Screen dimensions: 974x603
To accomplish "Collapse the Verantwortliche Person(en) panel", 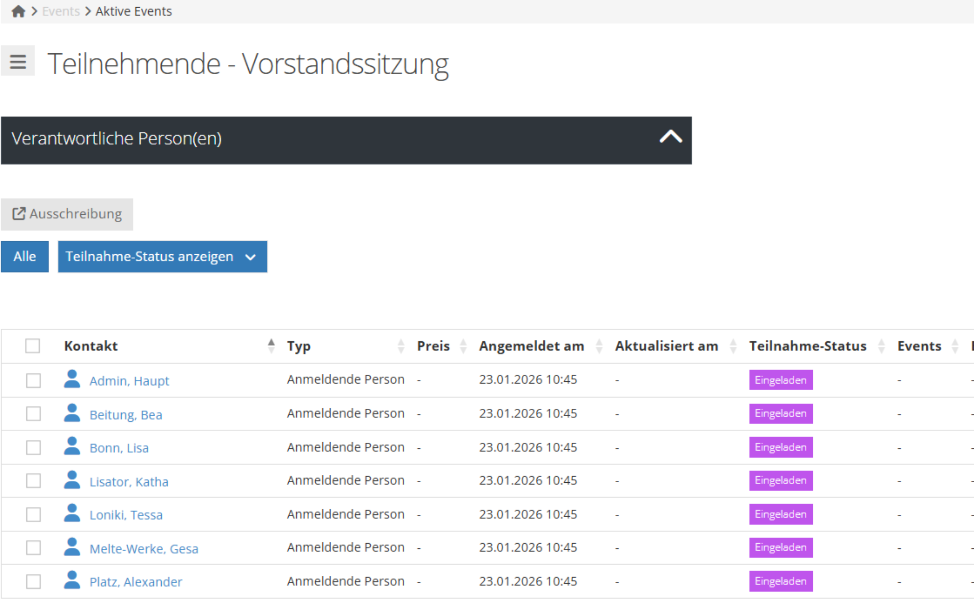I will click(x=670, y=138).
